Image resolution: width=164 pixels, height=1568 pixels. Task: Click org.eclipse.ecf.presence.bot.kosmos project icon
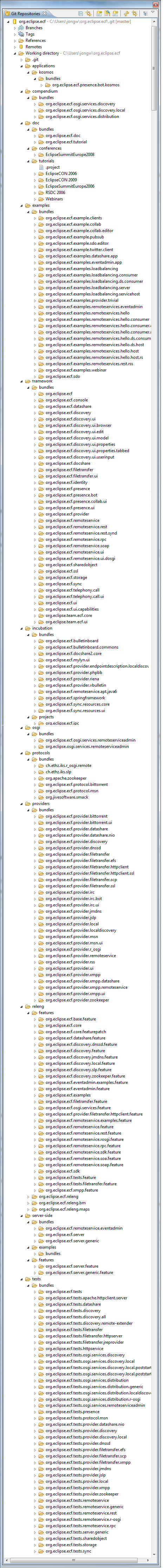click(x=48, y=85)
